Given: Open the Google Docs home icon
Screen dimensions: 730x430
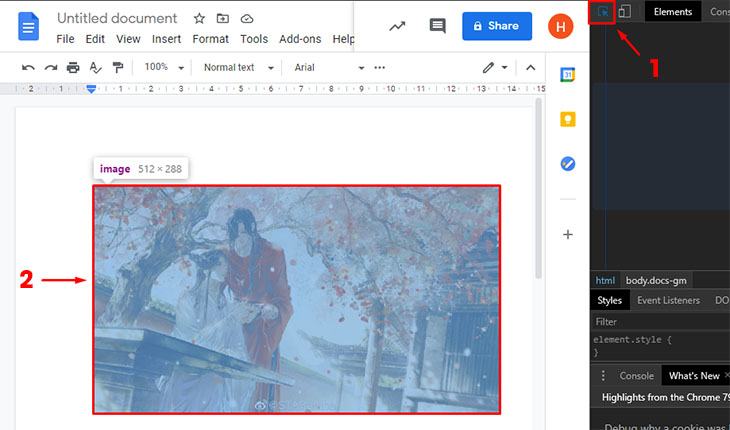Looking at the screenshot, I should [28, 27].
